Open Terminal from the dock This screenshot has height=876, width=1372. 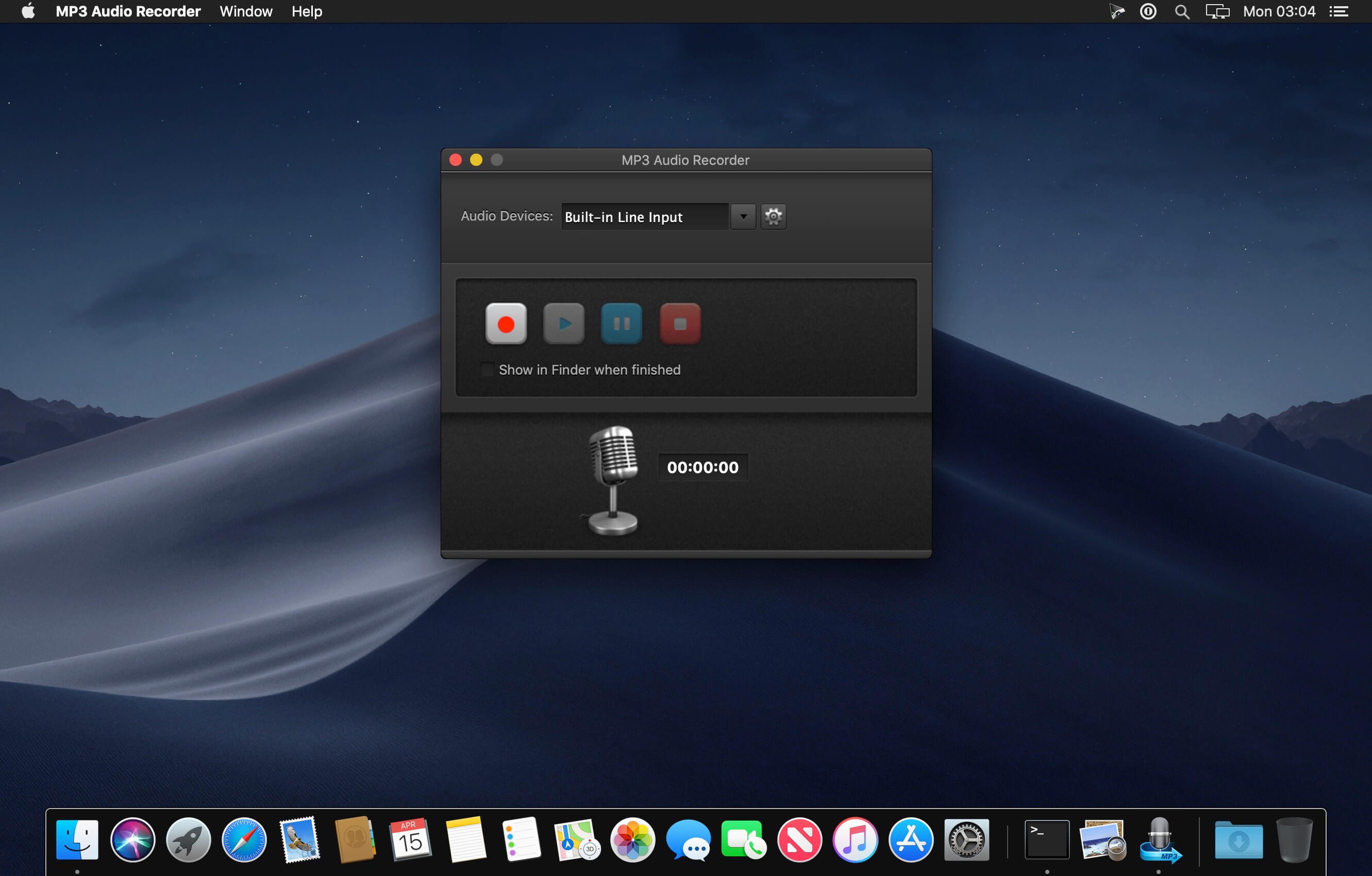tap(1047, 839)
